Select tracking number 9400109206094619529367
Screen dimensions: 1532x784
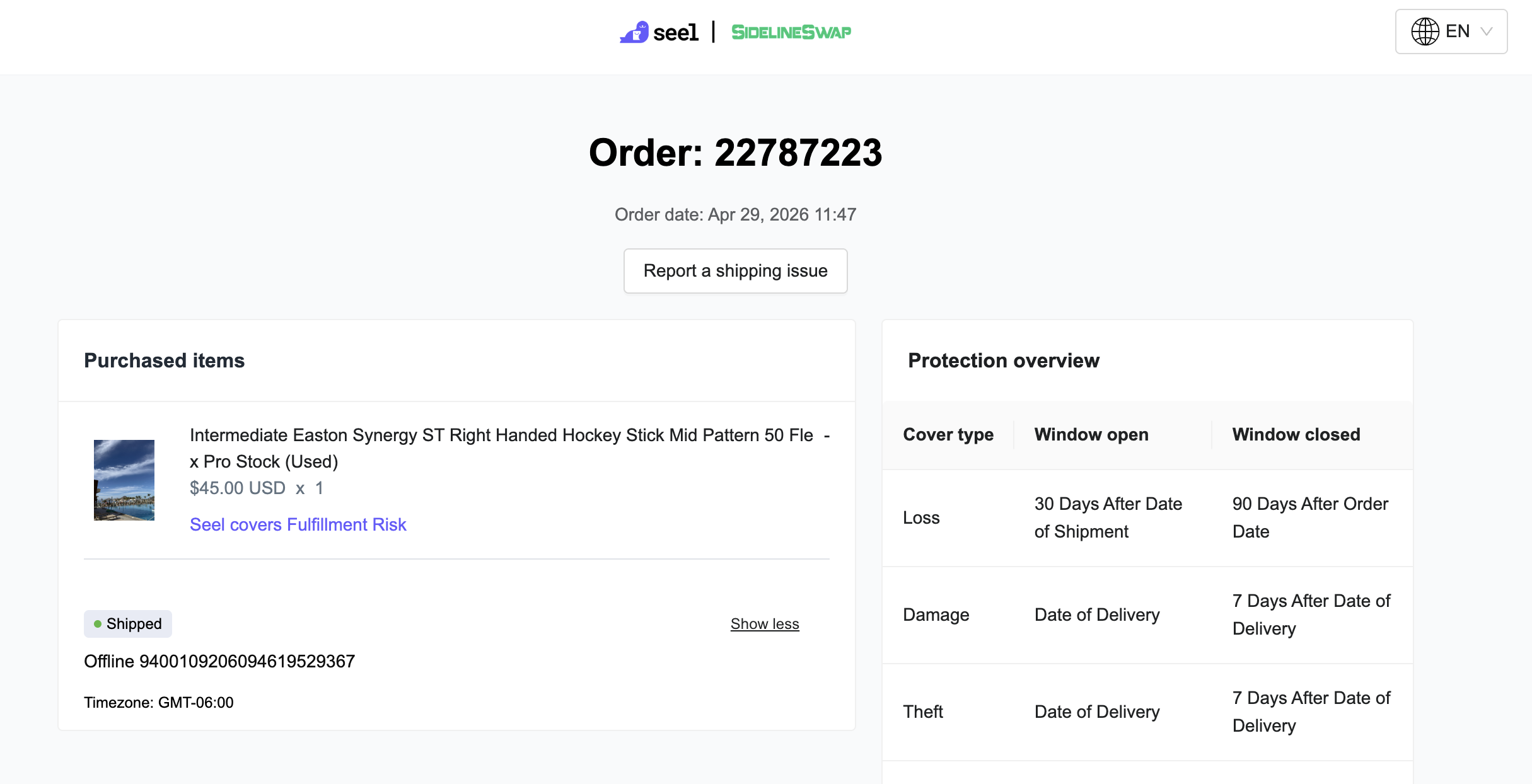click(247, 661)
